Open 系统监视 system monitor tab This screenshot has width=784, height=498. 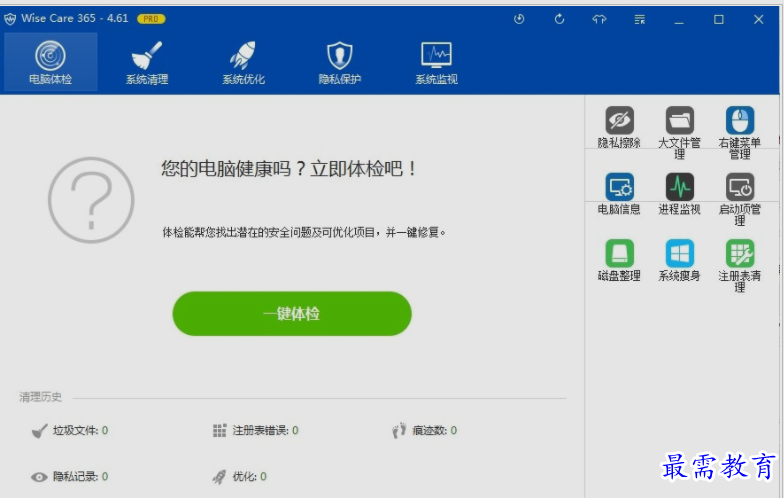coord(436,62)
